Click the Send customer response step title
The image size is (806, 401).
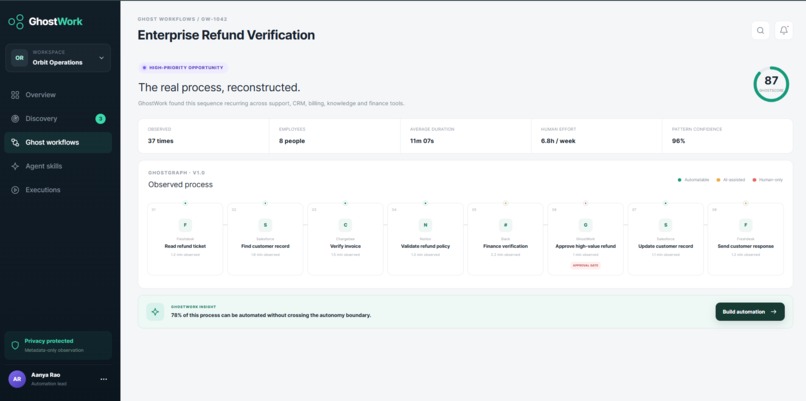[745, 246]
